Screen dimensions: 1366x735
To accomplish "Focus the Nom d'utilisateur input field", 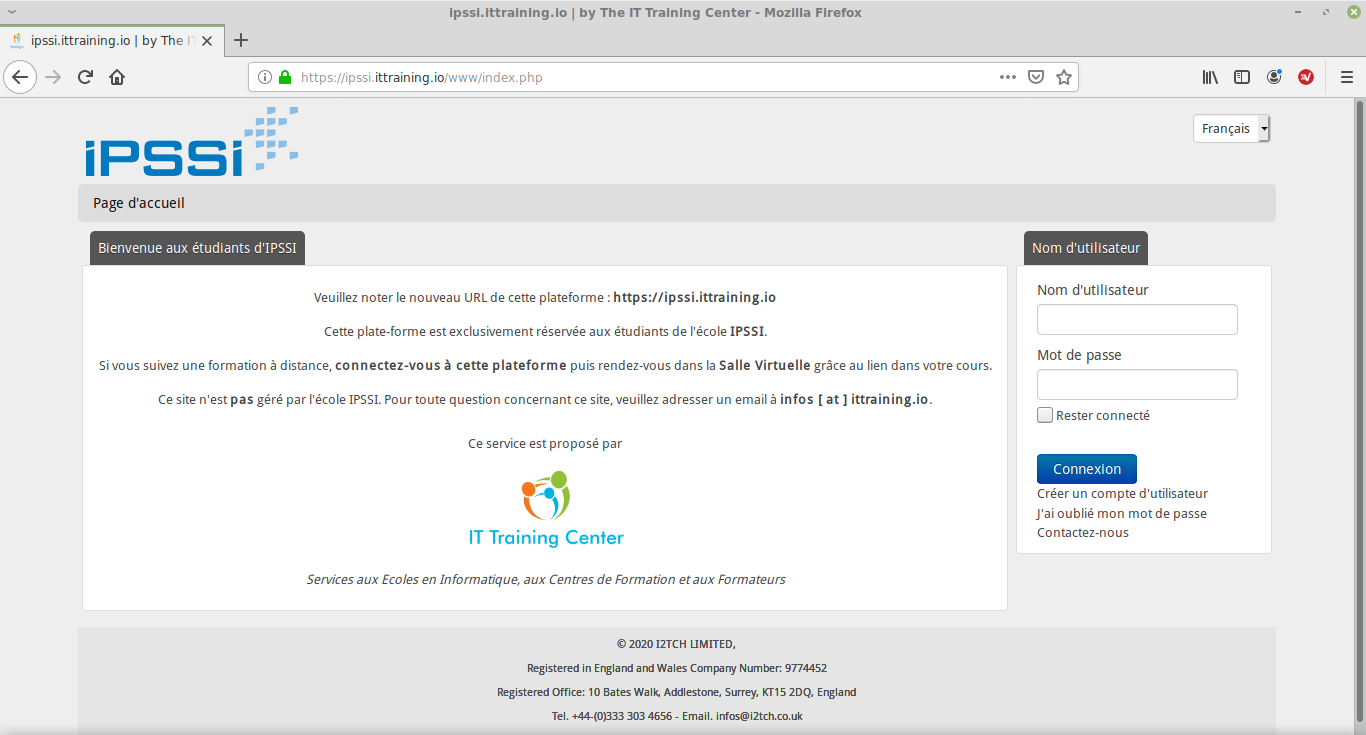I will [1137, 320].
